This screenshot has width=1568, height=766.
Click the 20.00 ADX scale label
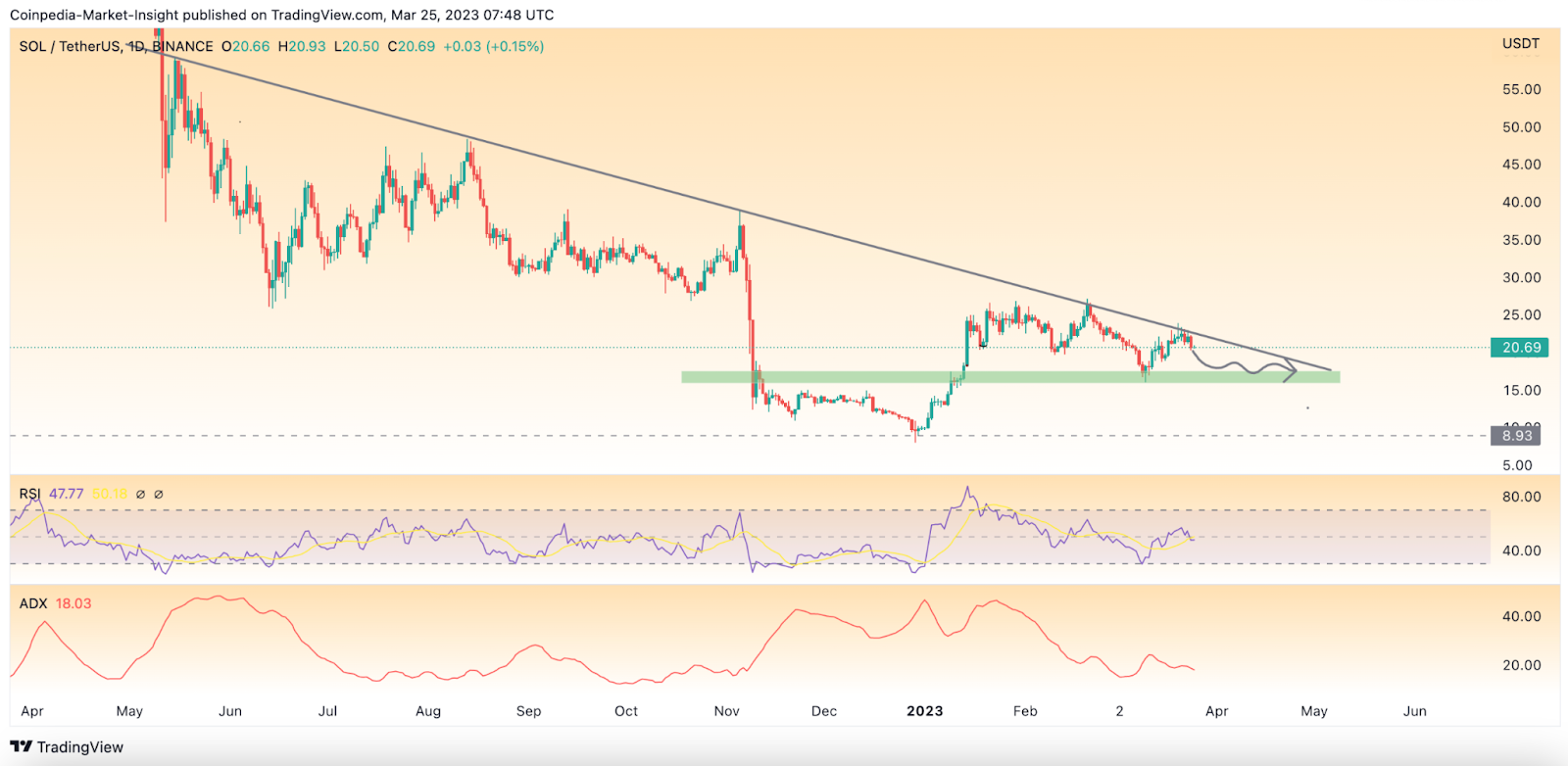coord(1522,666)
